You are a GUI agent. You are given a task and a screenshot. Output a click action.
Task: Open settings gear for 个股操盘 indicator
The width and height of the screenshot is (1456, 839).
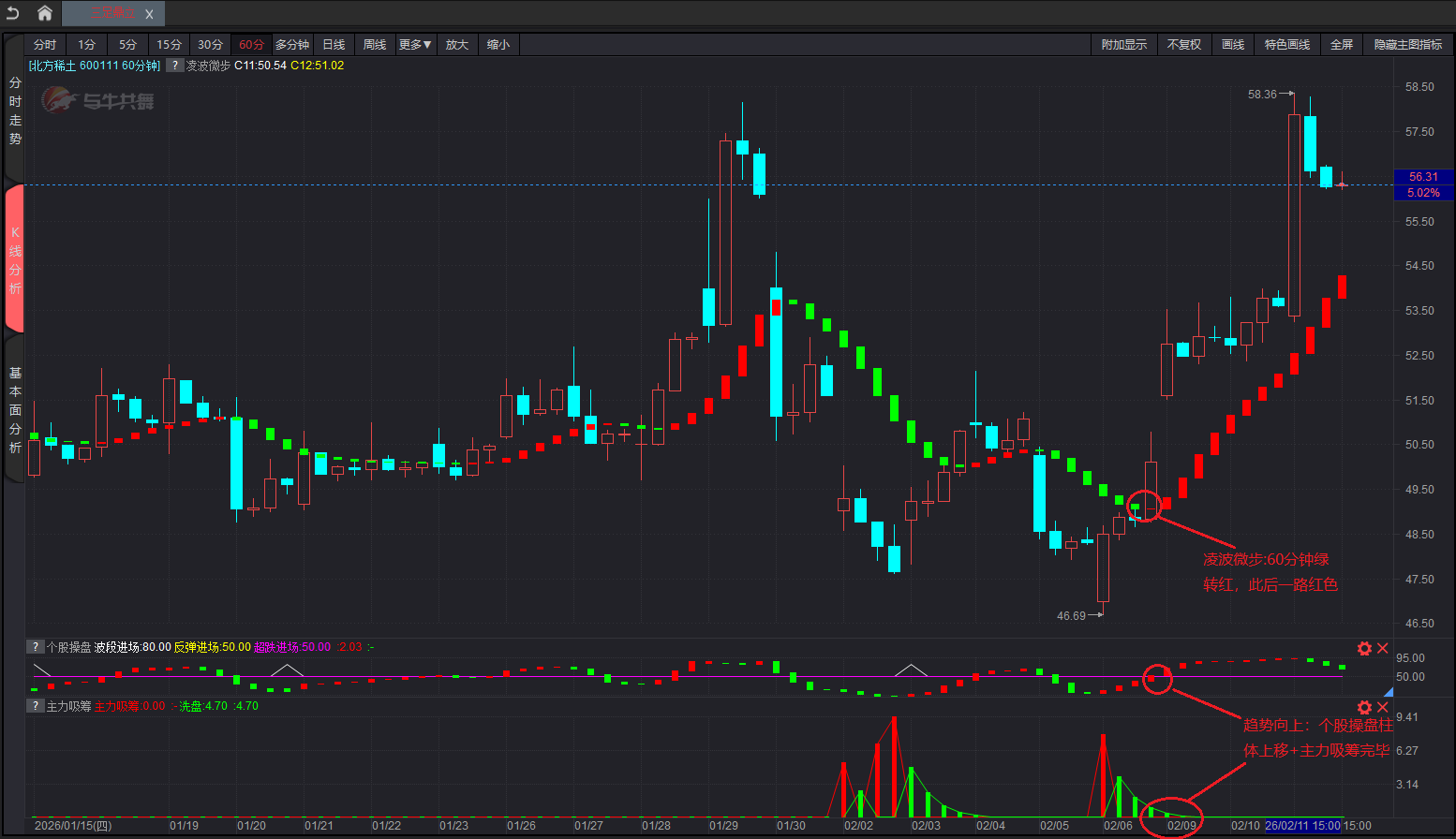[1364, 648]
